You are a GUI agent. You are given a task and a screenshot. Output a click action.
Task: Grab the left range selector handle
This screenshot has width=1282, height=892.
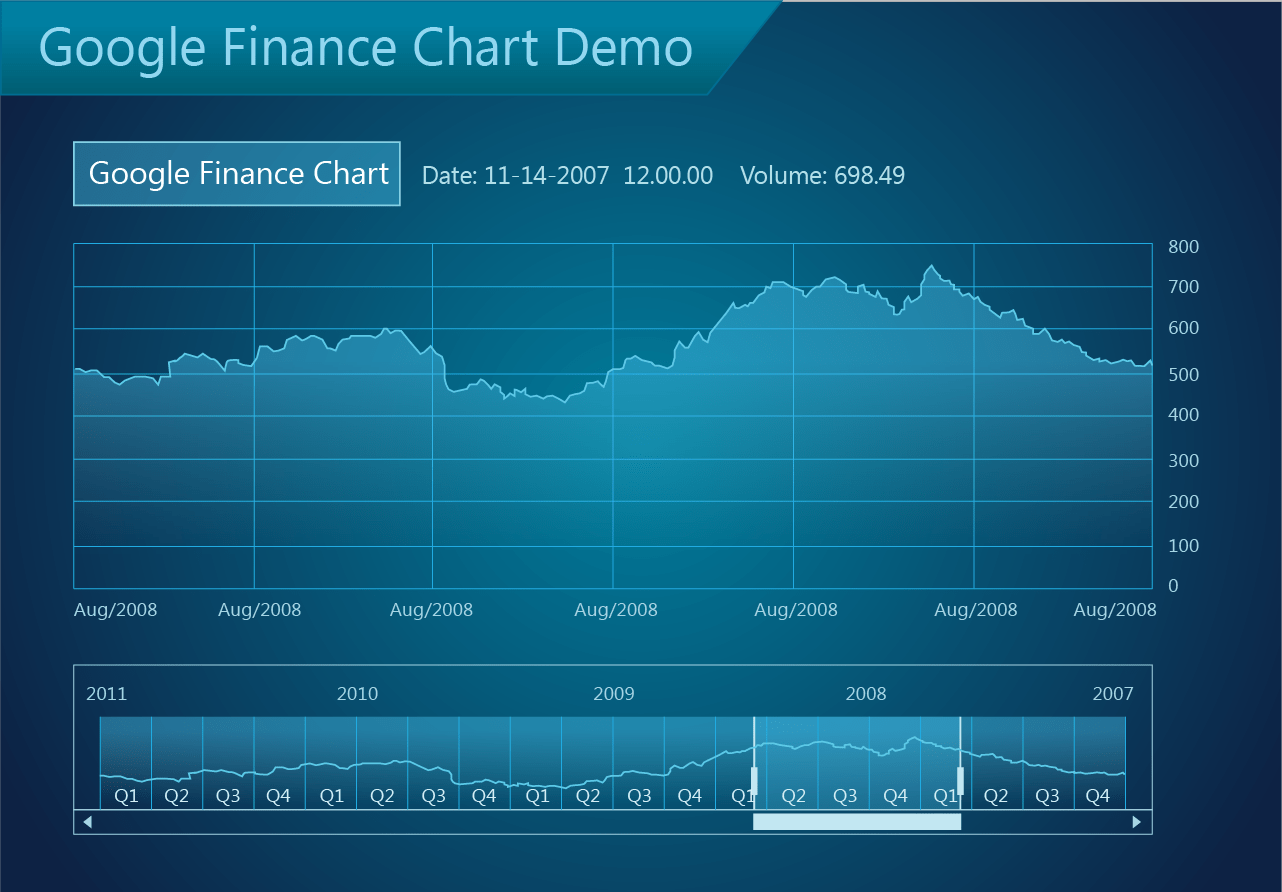coord(754,780)
